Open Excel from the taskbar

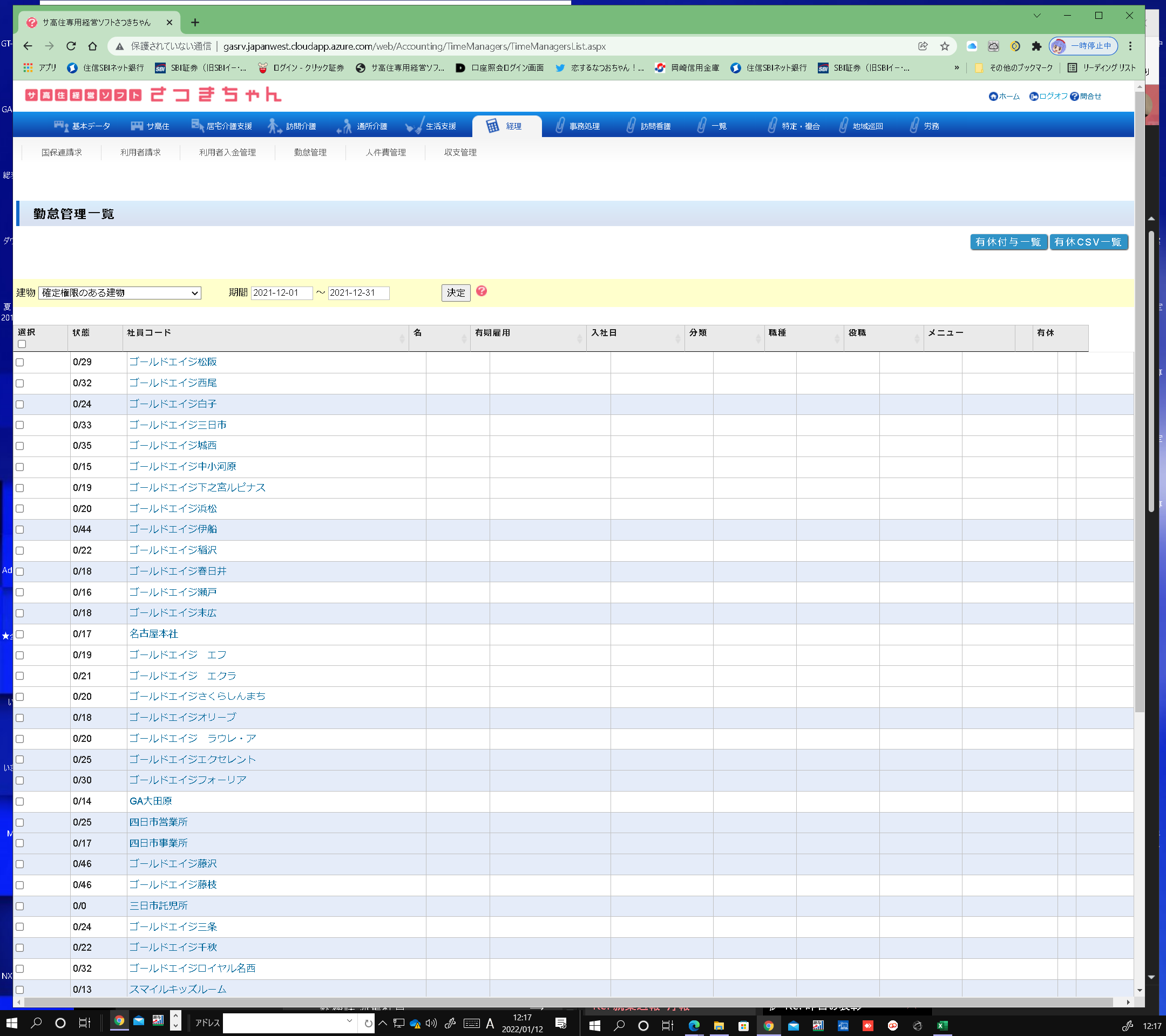(942, 1025)
